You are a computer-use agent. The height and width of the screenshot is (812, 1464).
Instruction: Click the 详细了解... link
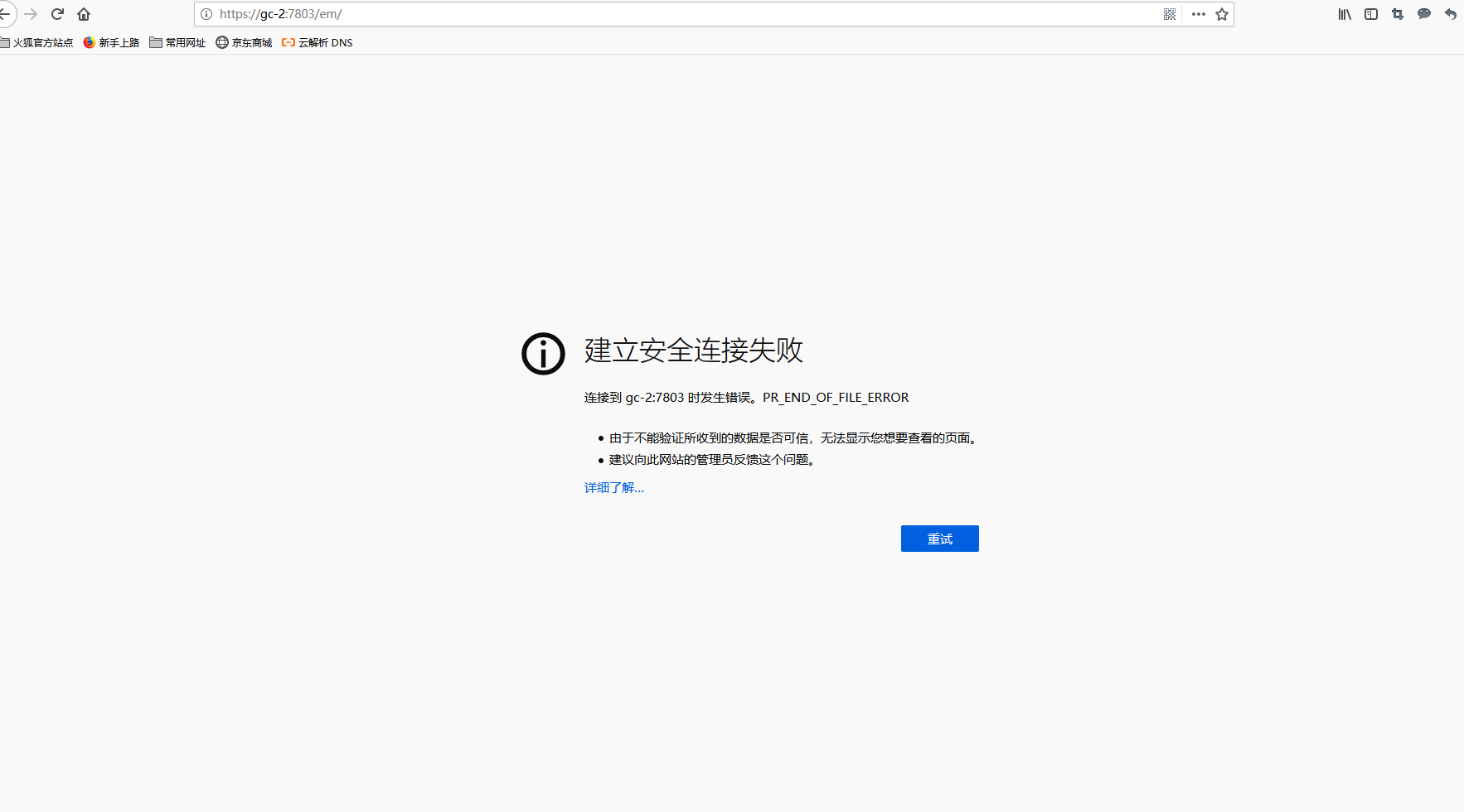pos(614,487)
